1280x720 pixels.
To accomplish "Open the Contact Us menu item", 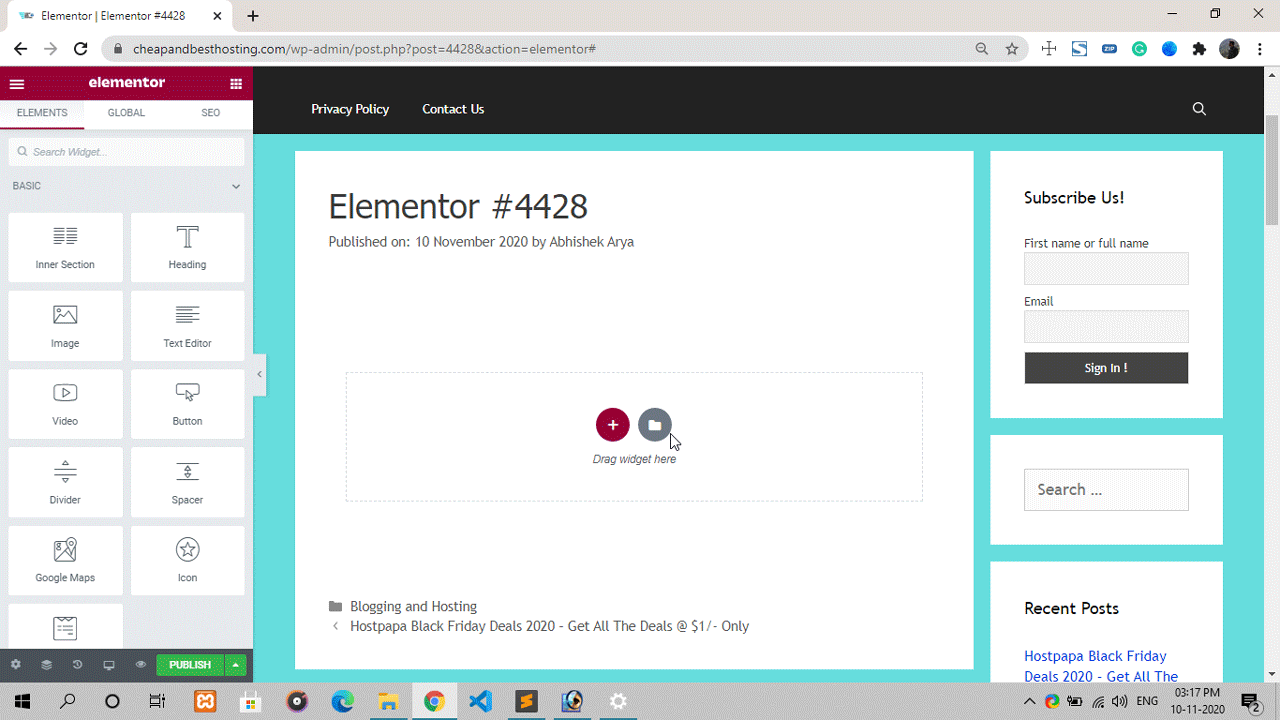I will pyautogui.click(x=453, y=109).
